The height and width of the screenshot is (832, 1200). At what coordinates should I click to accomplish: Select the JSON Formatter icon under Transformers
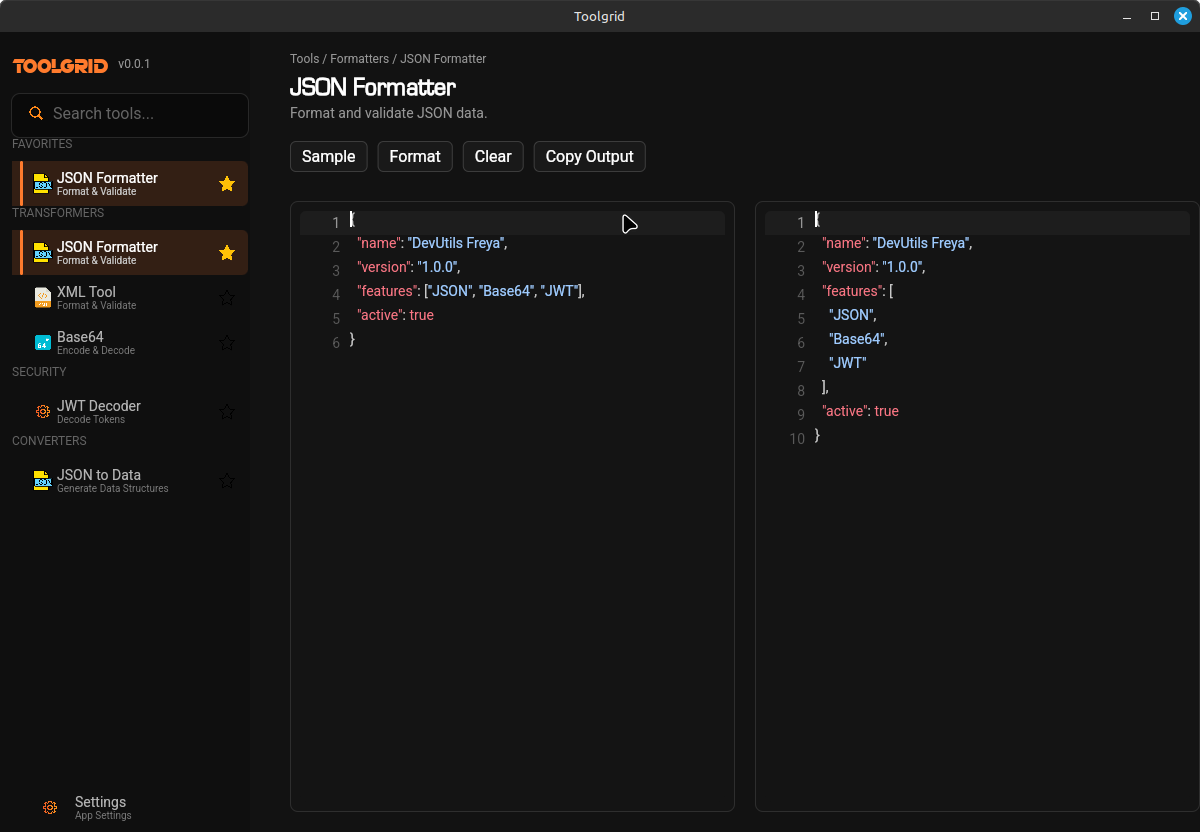[41, 252]
